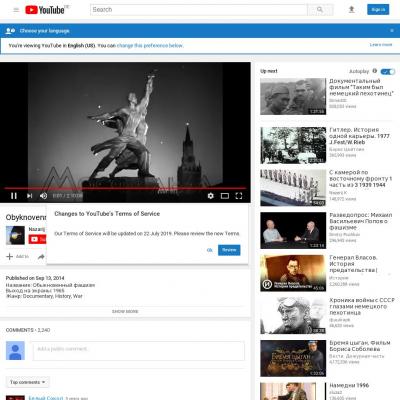Open 'Хроника войны с СССР' video title
This screenshot has width=400, height=400.
pos(362,306)
